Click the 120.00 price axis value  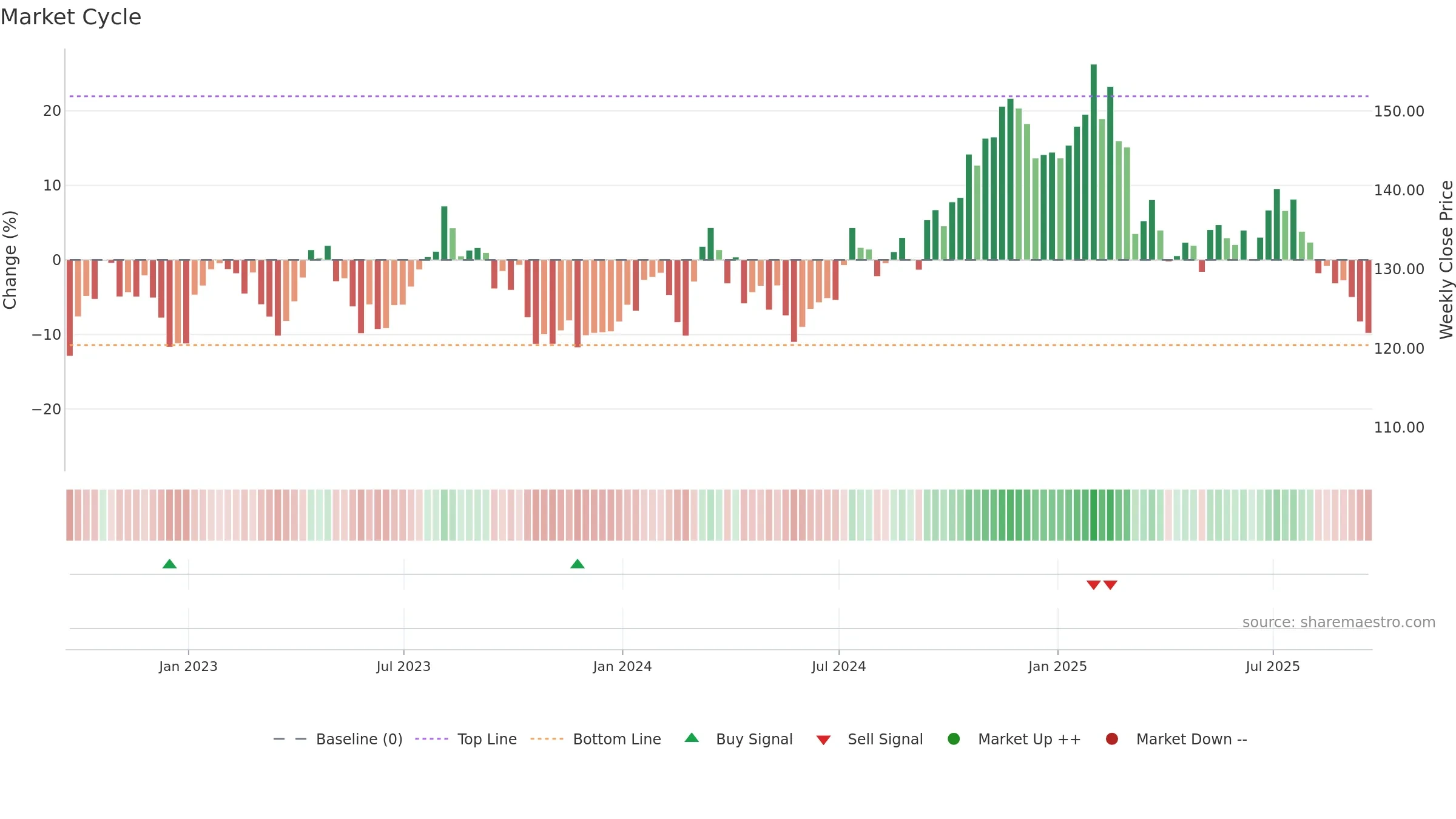(1399, 348)
